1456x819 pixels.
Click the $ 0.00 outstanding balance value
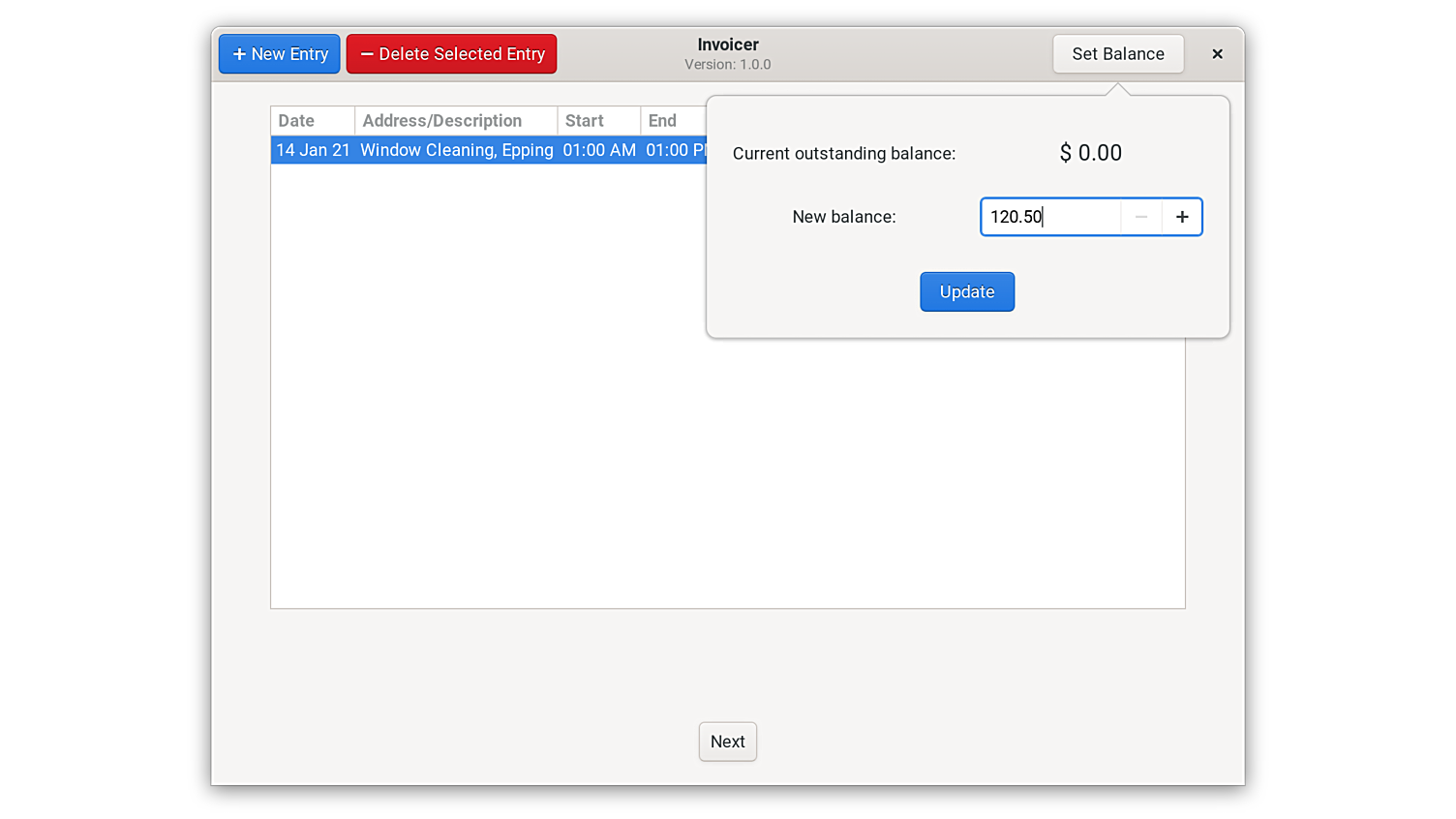(x=1090, y=153)
